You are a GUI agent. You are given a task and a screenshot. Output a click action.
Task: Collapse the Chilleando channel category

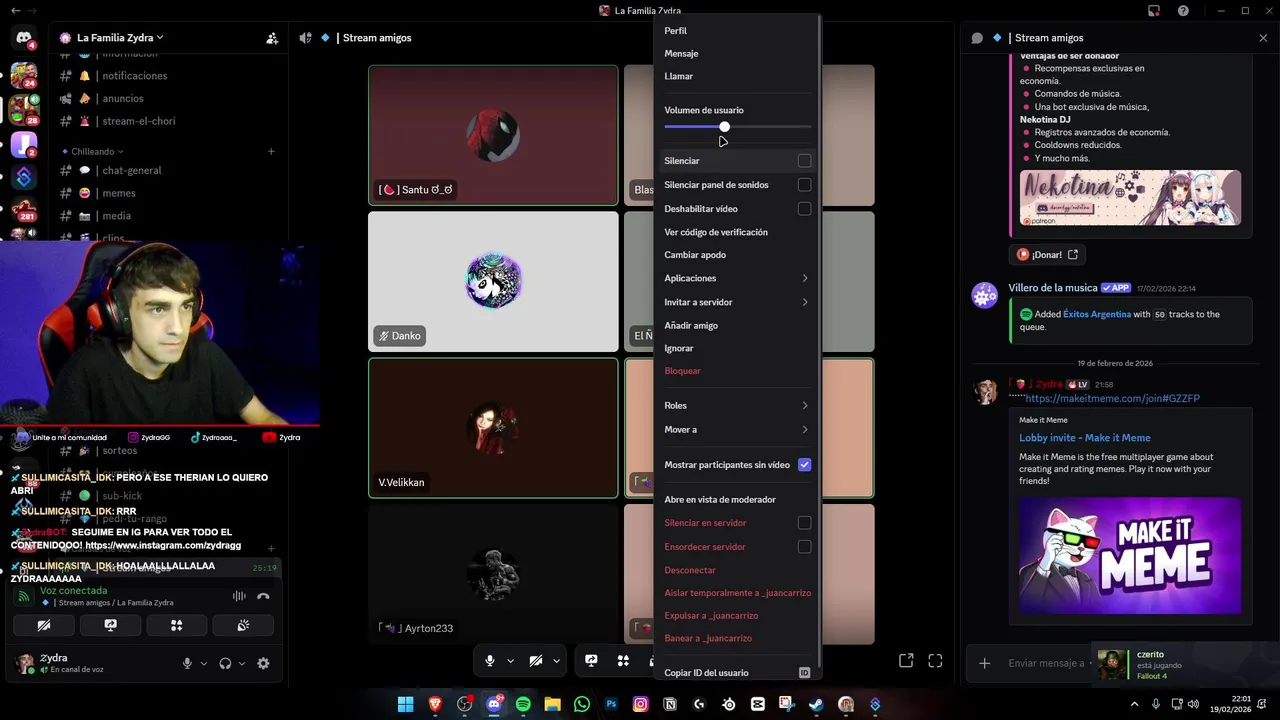(x=97, y=152)
